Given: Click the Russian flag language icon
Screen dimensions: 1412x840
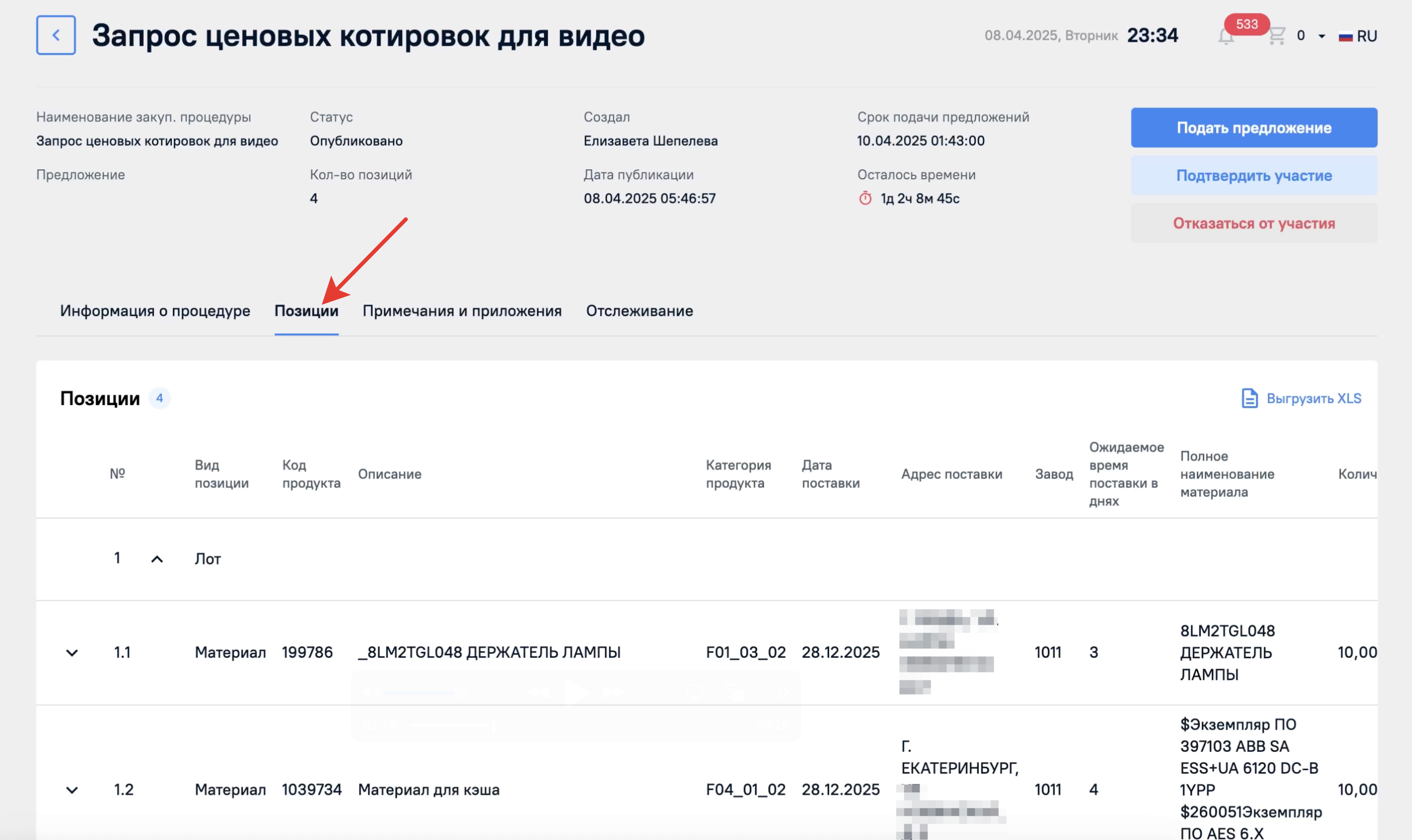Looking at the screenshot, I should [1345, 37].
